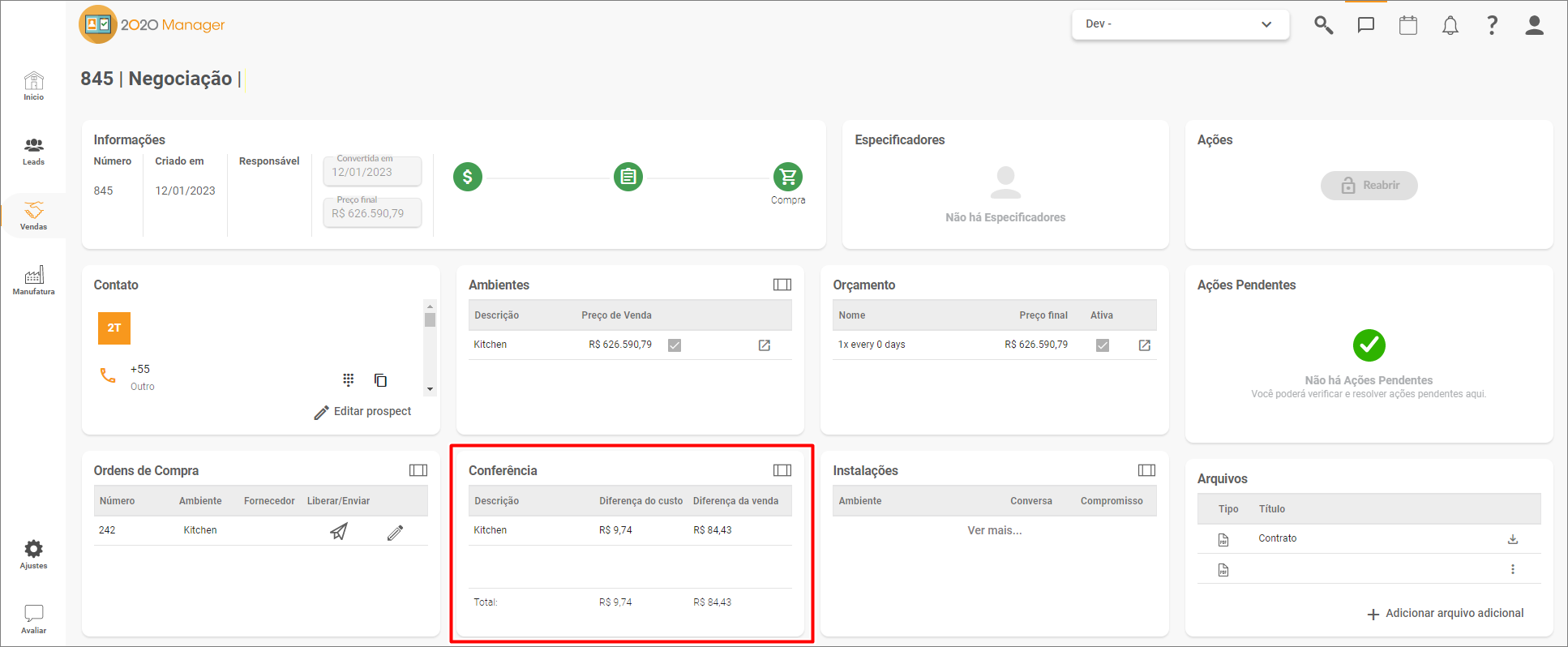Open Avaliar feedback in the sidebar
The image size is (1568, 647).
tap(33, 619)
